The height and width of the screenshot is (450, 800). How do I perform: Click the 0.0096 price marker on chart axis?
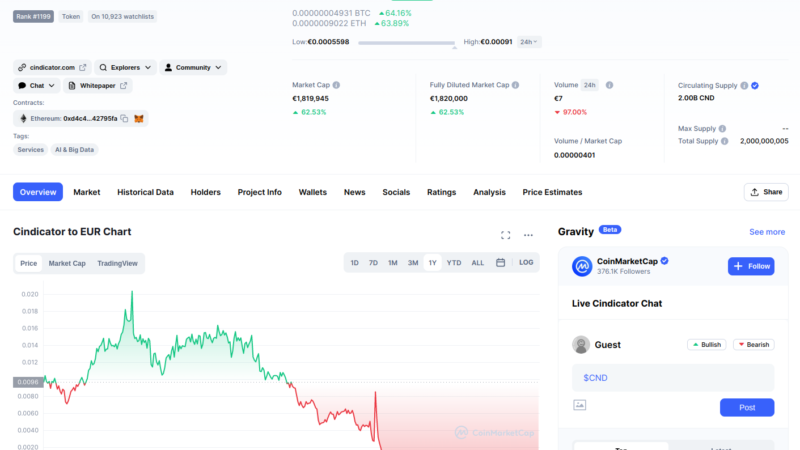(28, 382)
